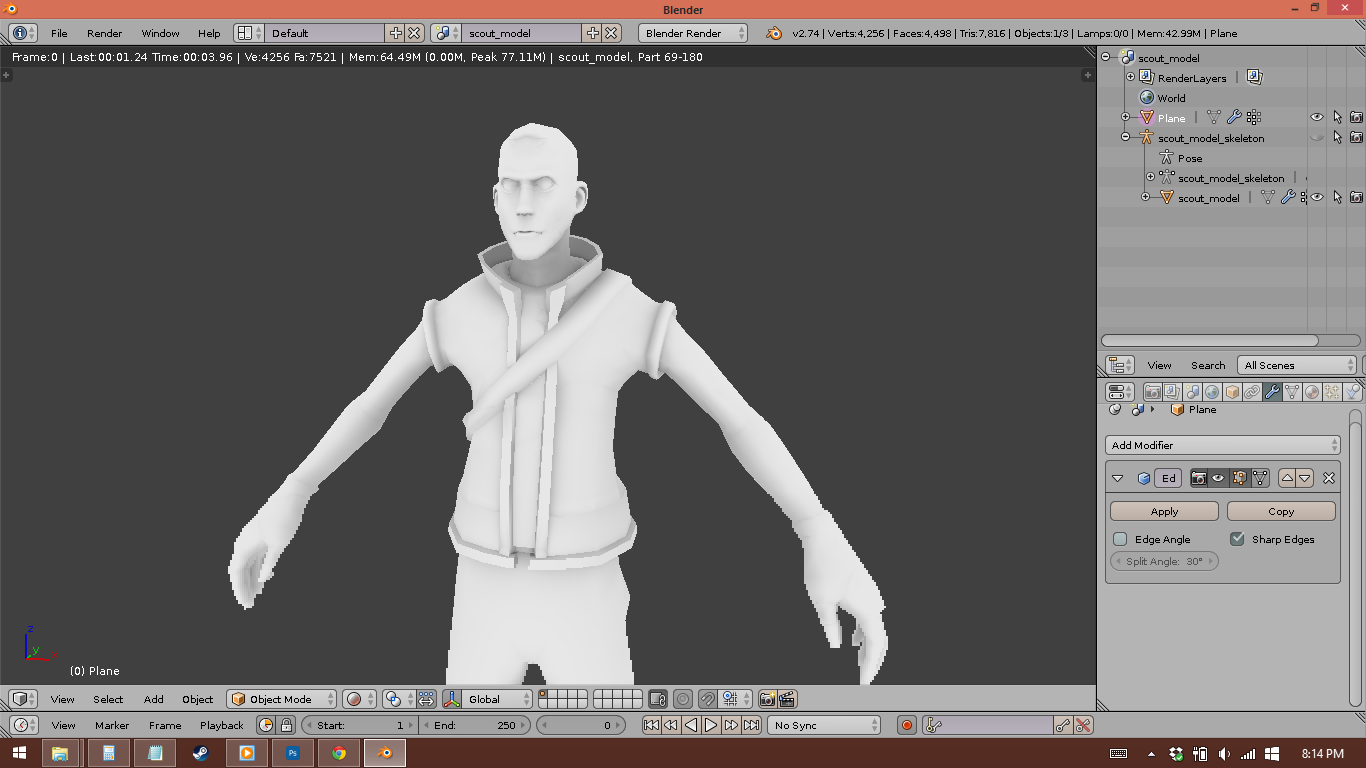
Task: Play the animation in reverse
Action: click(x=691, y=725)
